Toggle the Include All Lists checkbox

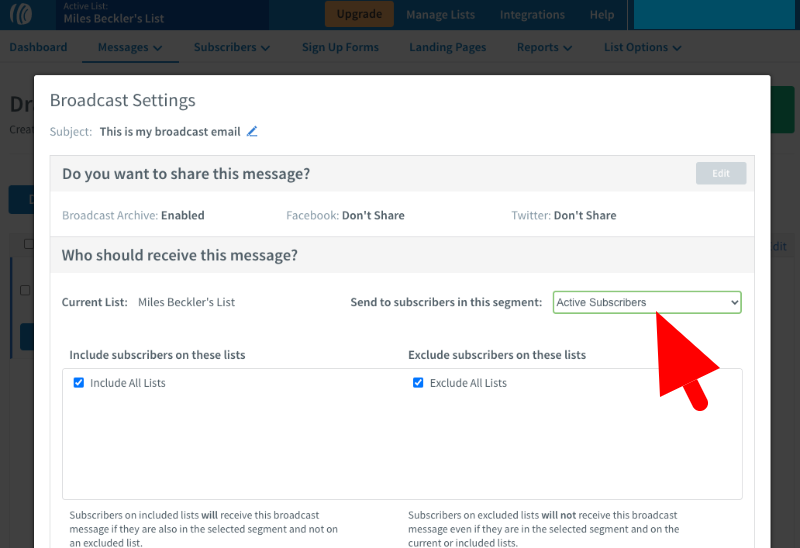tap(79, 383)
